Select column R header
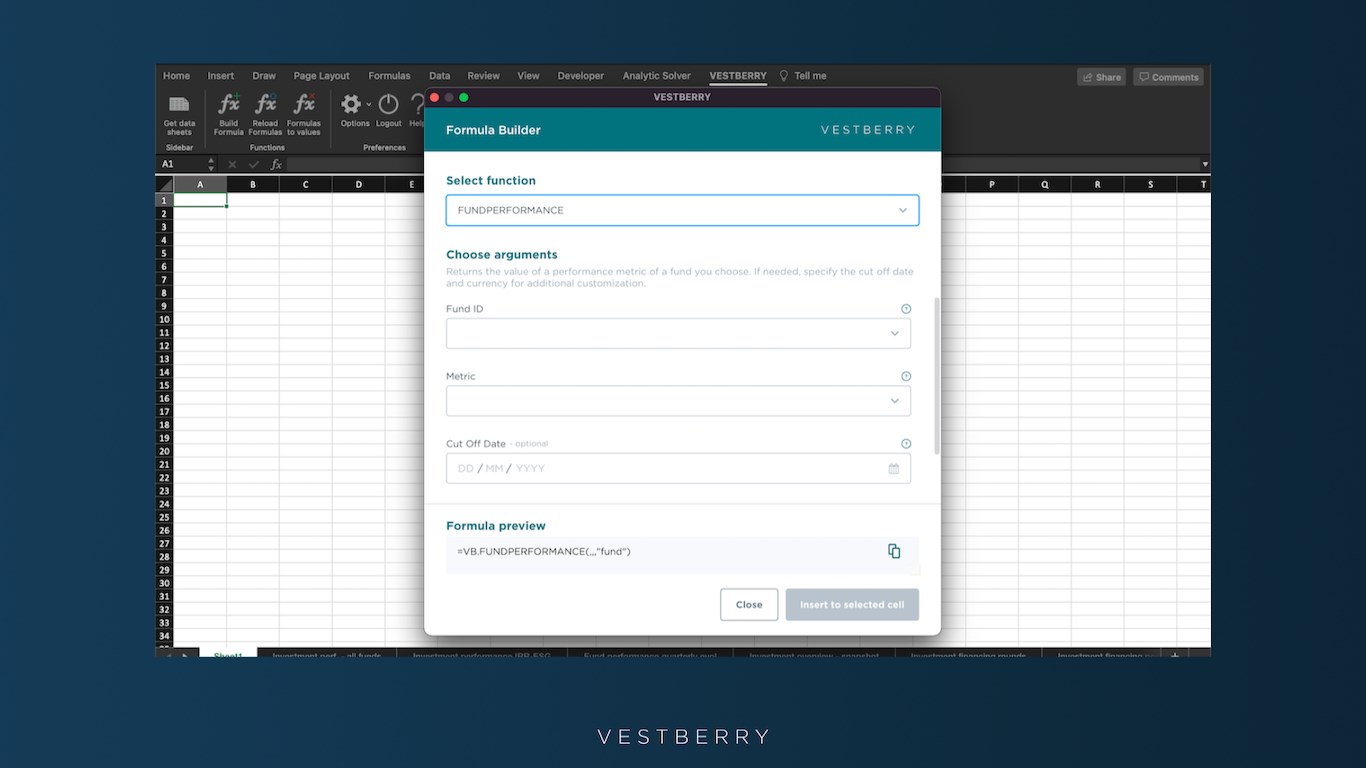The width and height of the screenshot is (1366, 768). pyautogui.click(x=1097, y=184)
